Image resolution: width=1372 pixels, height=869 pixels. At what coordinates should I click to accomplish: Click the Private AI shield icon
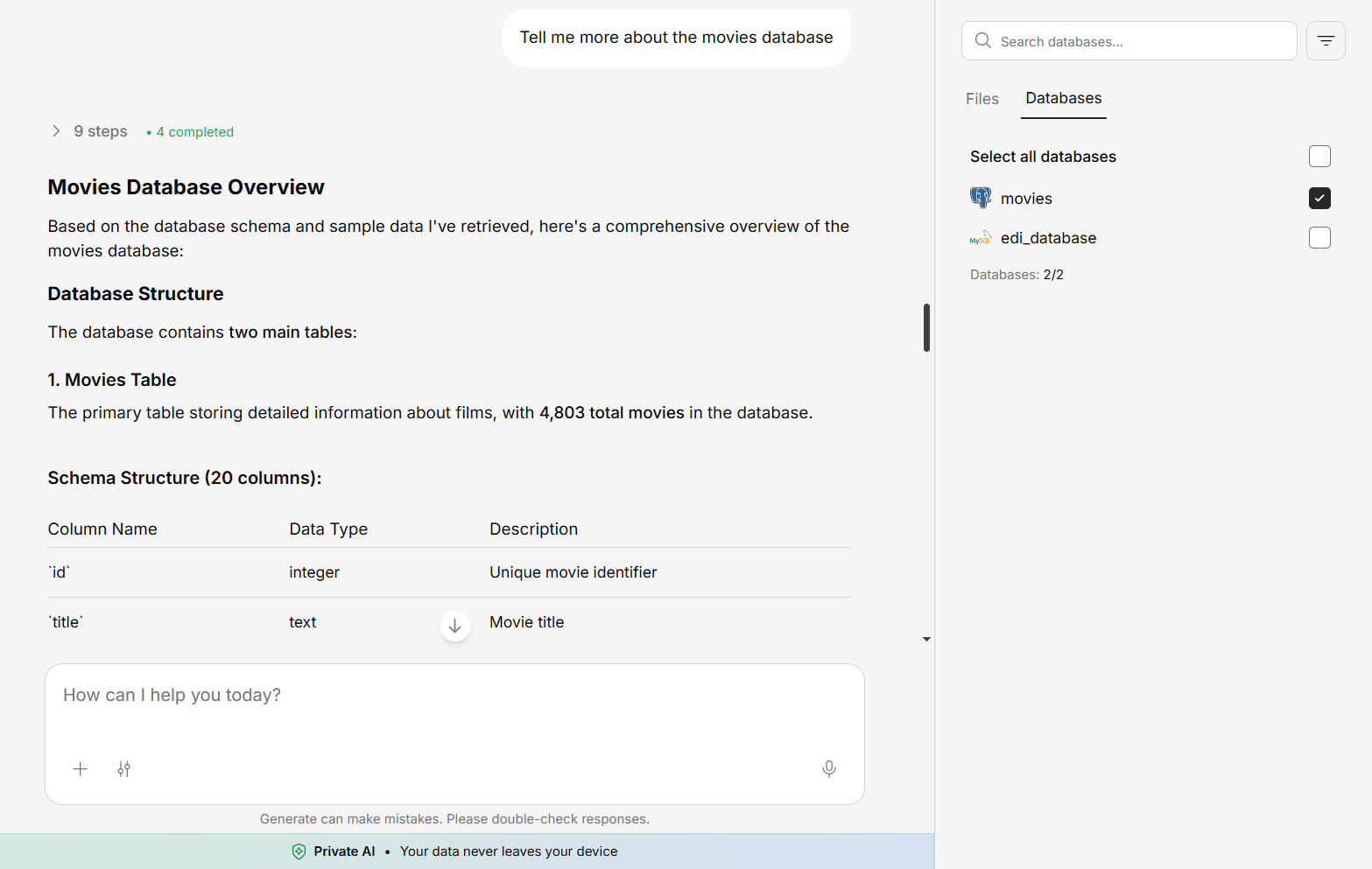[299, 851]
